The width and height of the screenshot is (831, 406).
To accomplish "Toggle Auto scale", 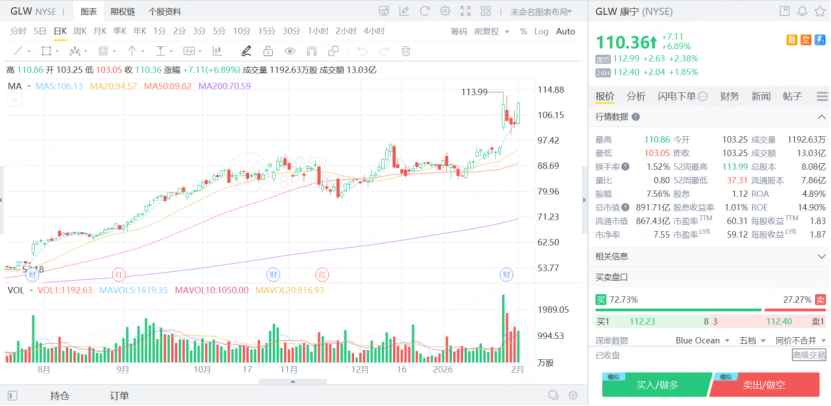I will (565, 31).
